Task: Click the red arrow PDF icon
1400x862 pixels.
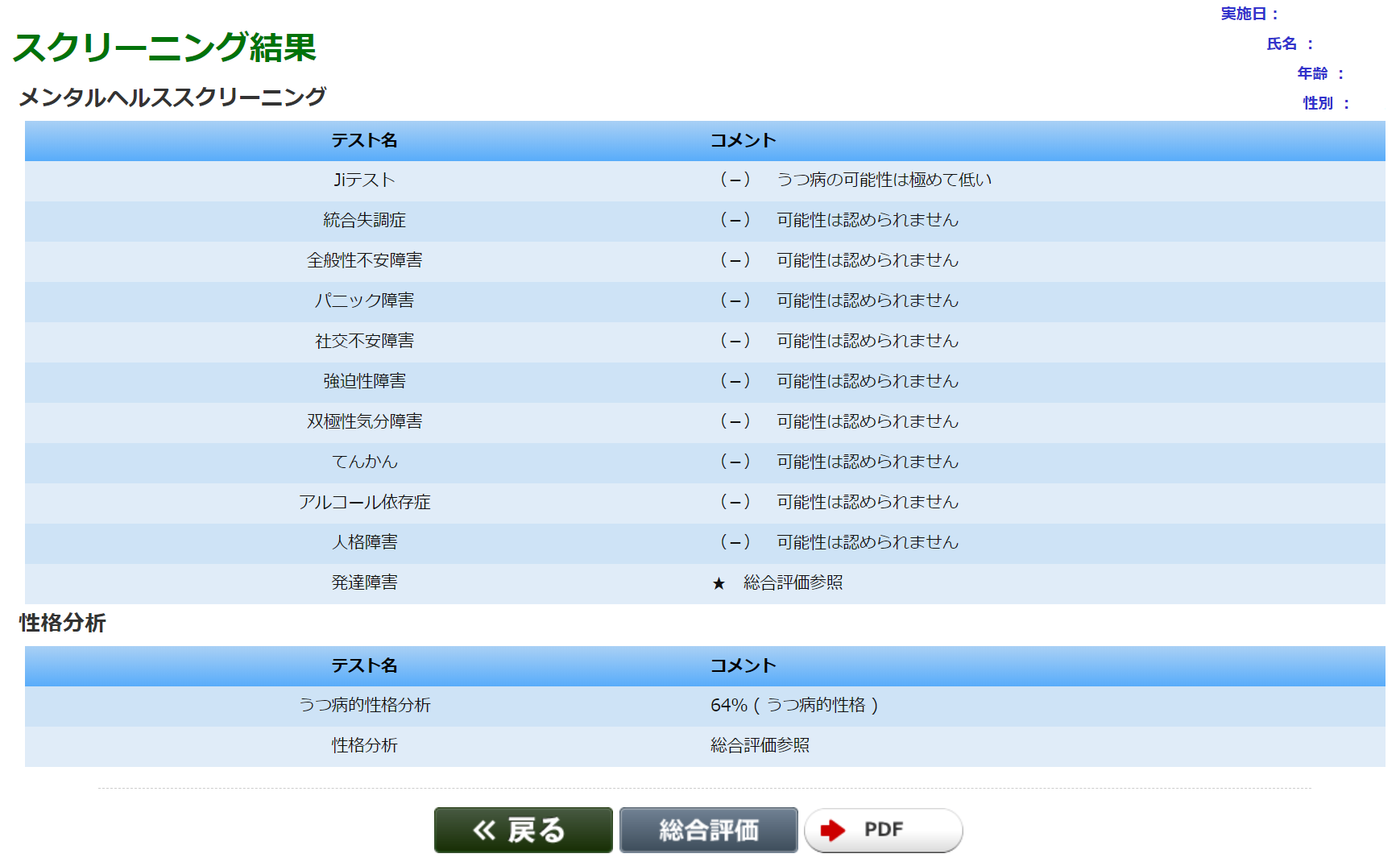Action: pos(833,830)
